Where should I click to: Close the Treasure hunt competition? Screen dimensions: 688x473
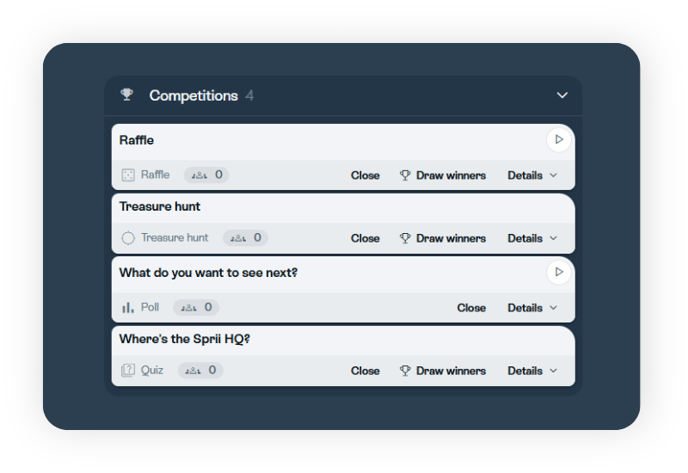pos(365,238)
